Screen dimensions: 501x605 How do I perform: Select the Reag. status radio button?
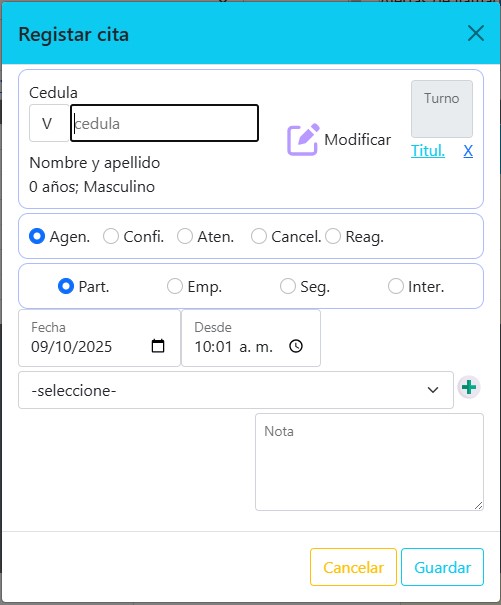tap(333, 236)
